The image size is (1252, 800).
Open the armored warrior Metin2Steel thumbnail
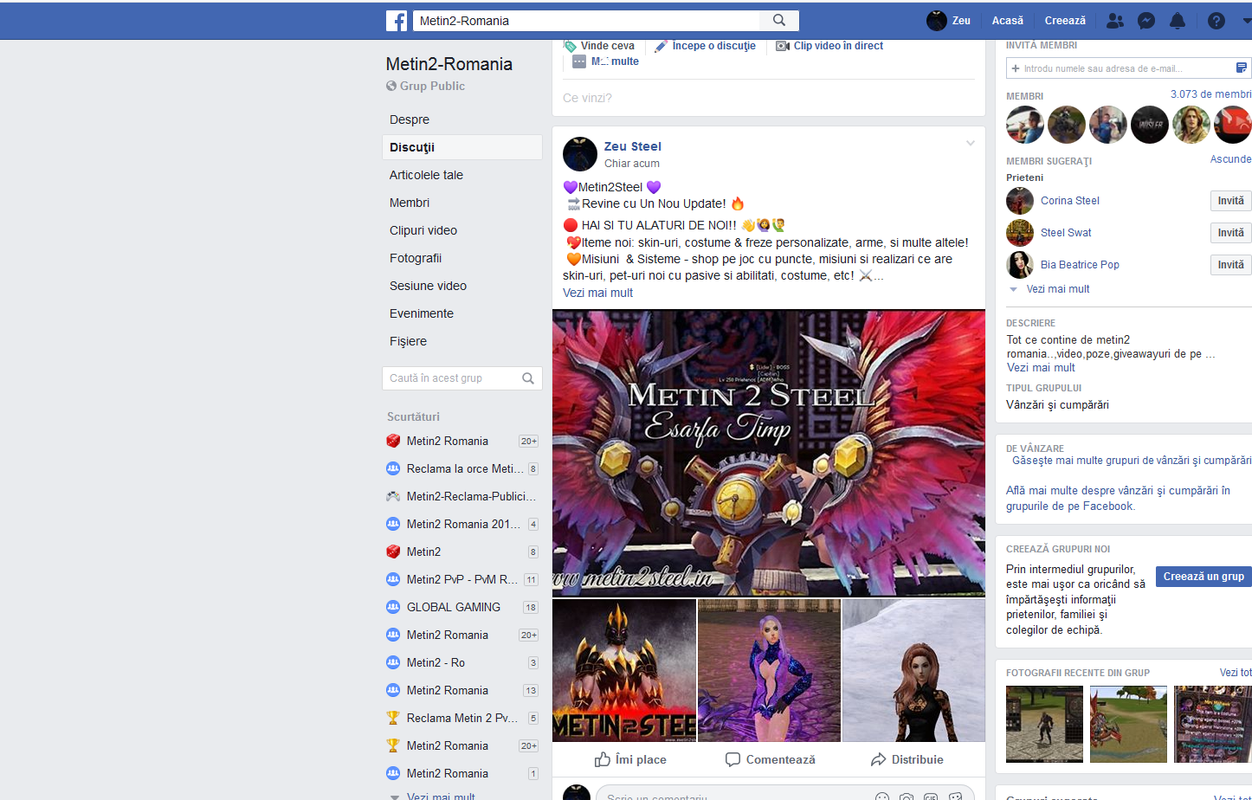point(624,670)
